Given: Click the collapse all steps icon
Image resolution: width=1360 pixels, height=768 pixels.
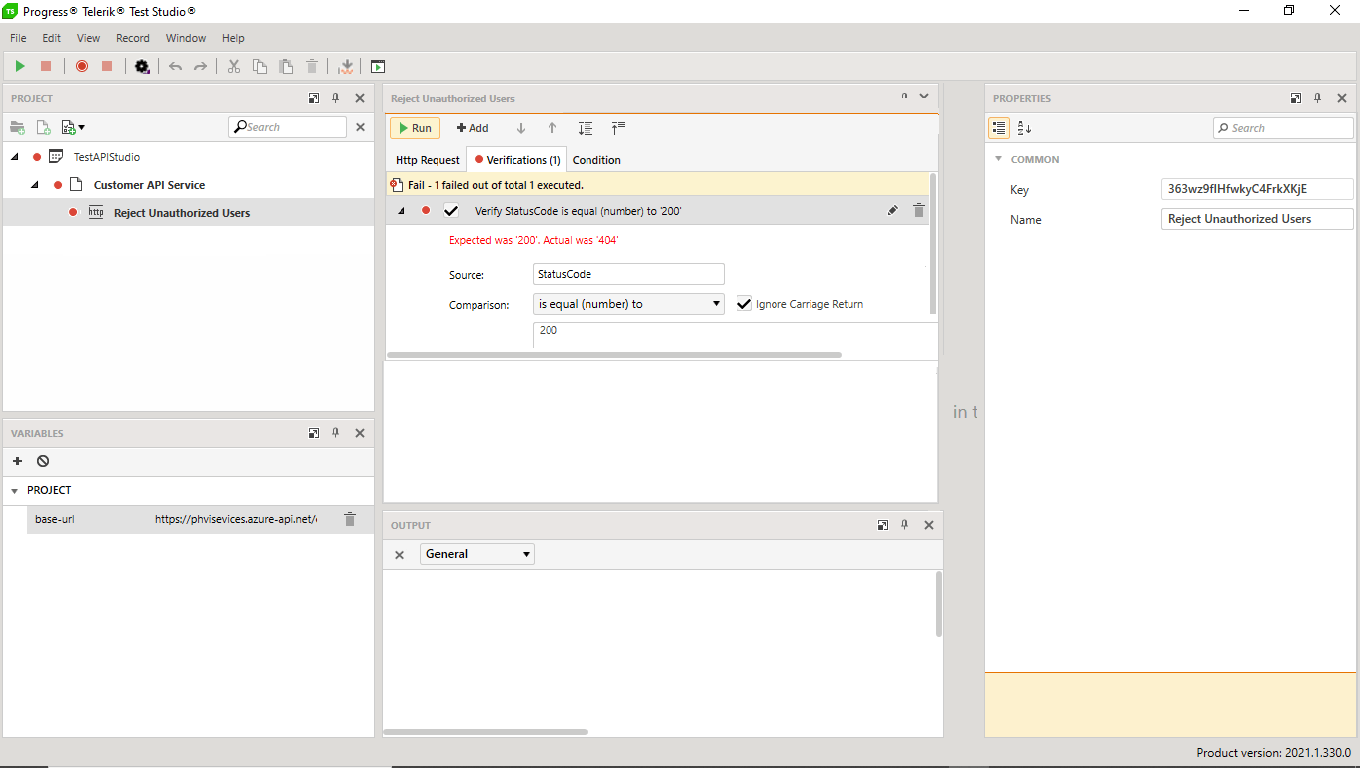Looking at the screenshot, I should (618, 127).
